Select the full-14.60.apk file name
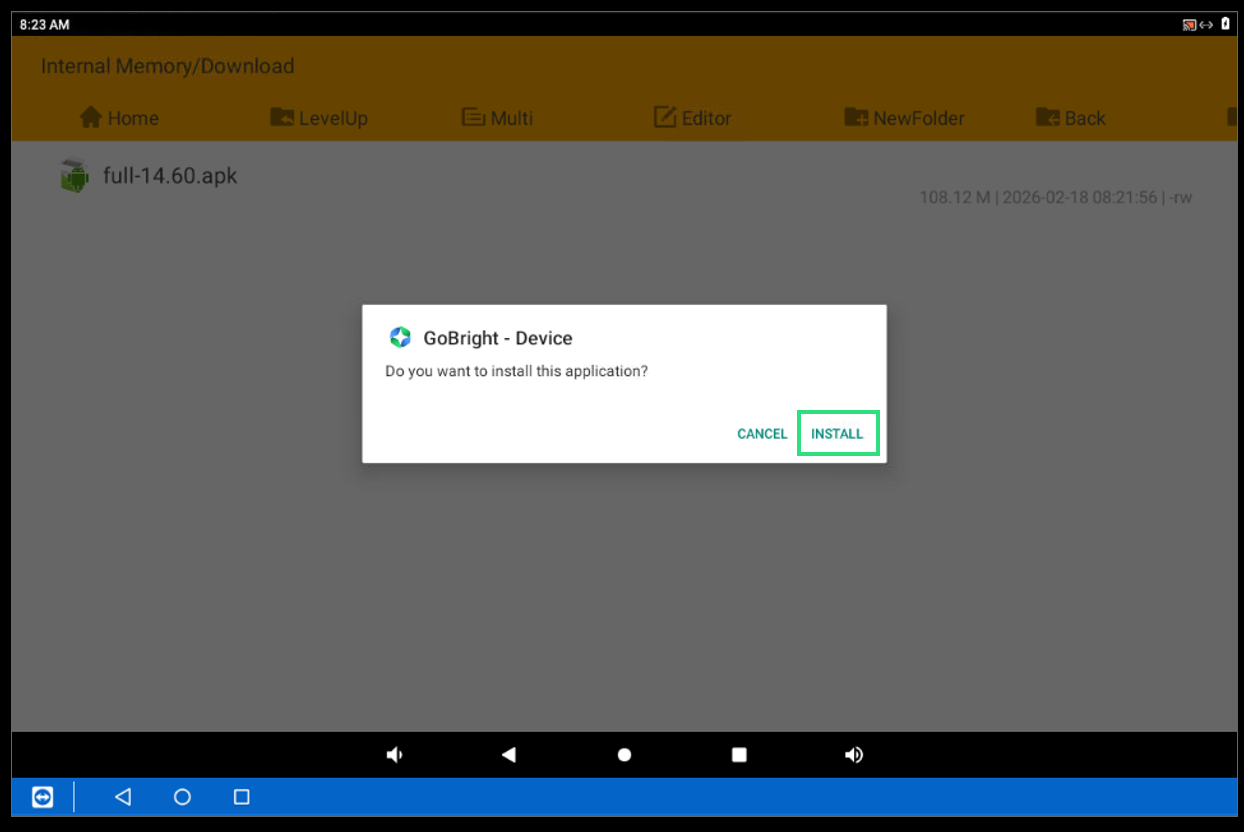The image size is (1244, 832). coord(170,176)
